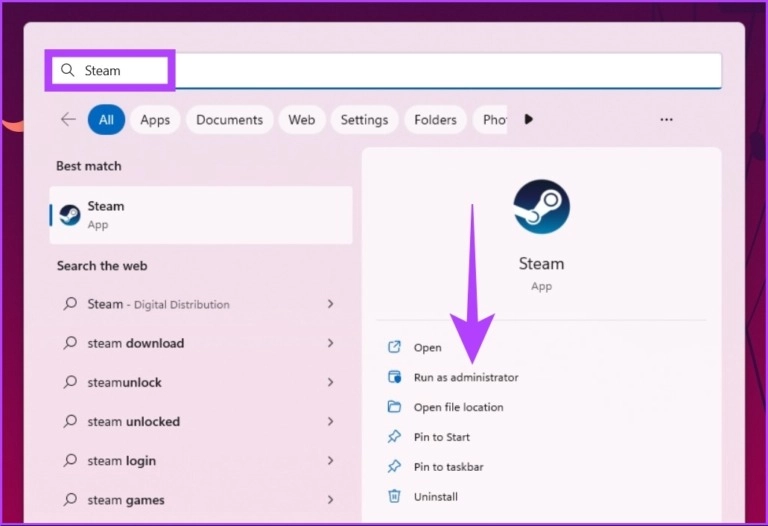Click the Open file location folder icon
This screenshot has width=768, height=526.
tap(394, 407)
